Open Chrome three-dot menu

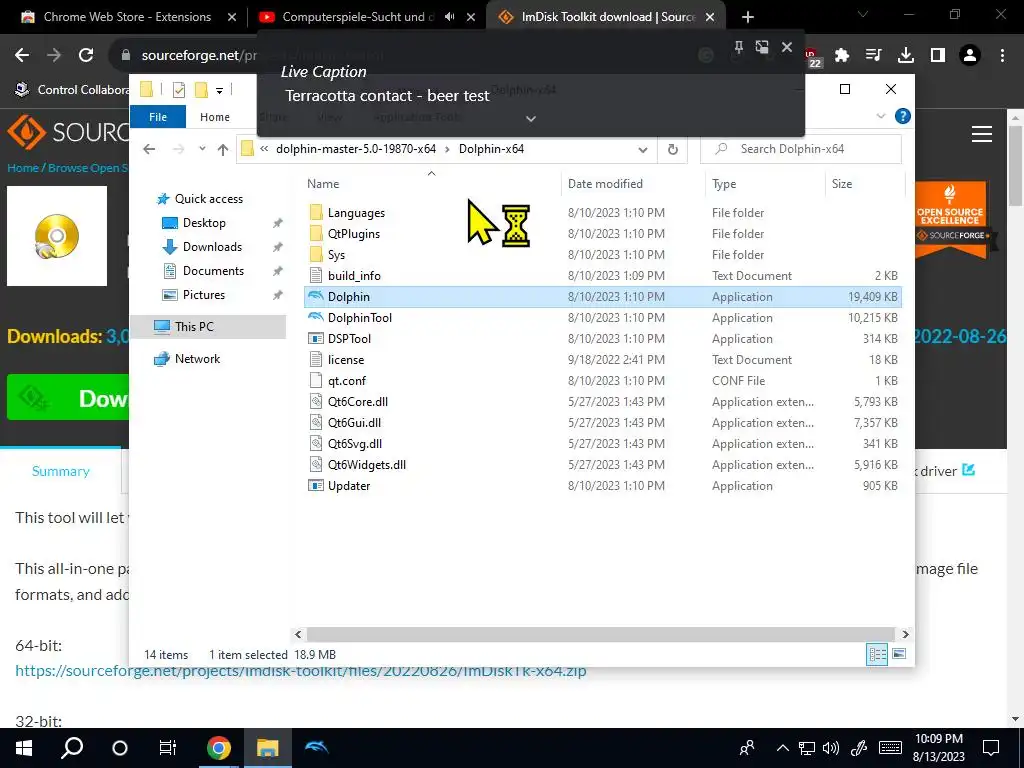(1002, 56)
